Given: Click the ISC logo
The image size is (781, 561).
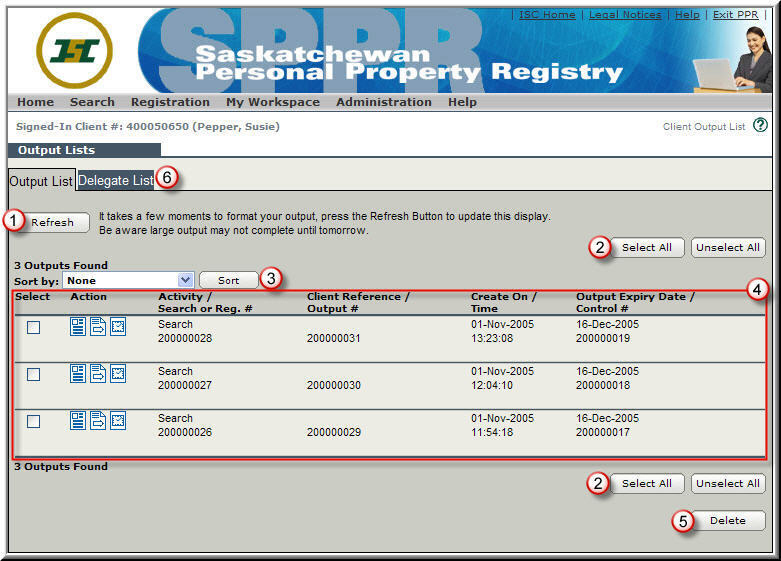Looking at the screenshot, I should pos(75,50).
